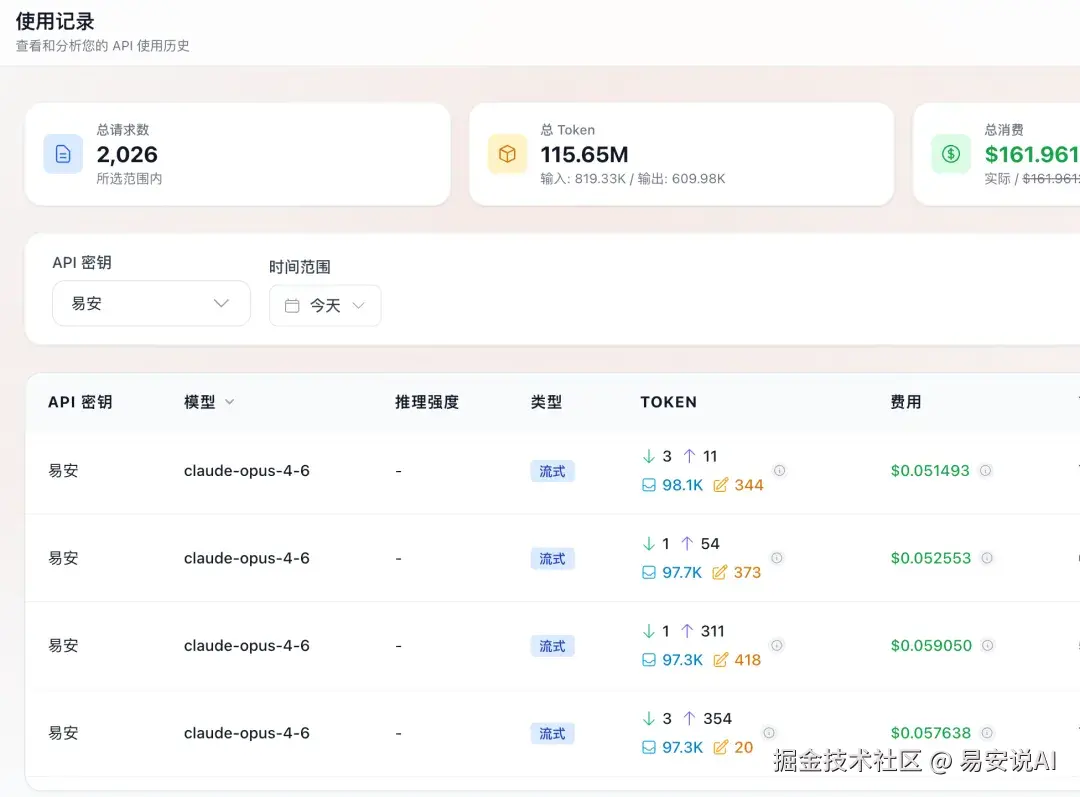Click the orange pencil icon next to 344
Image resolution: width=1080 pixels, height=797 pixels.
718,484
